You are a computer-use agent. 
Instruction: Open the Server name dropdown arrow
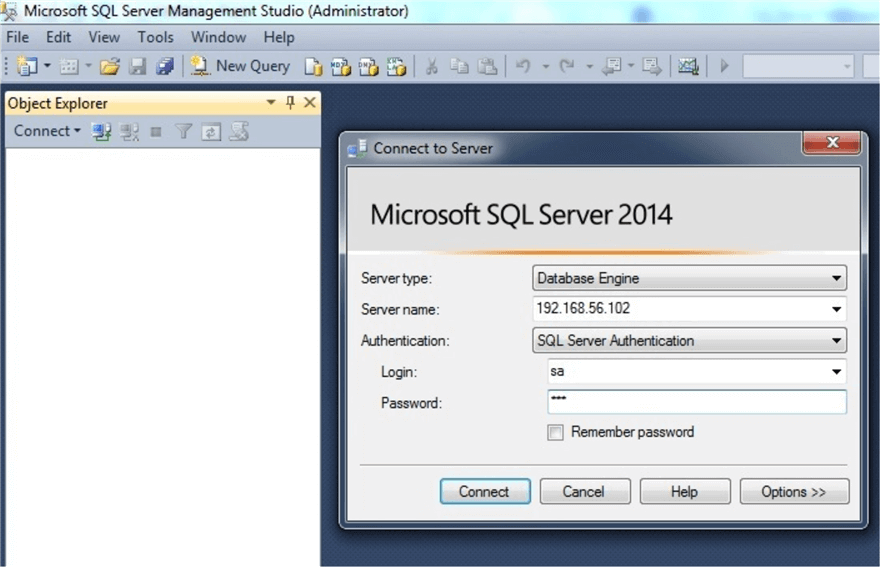pyautogui.click(x=836, y=309)
